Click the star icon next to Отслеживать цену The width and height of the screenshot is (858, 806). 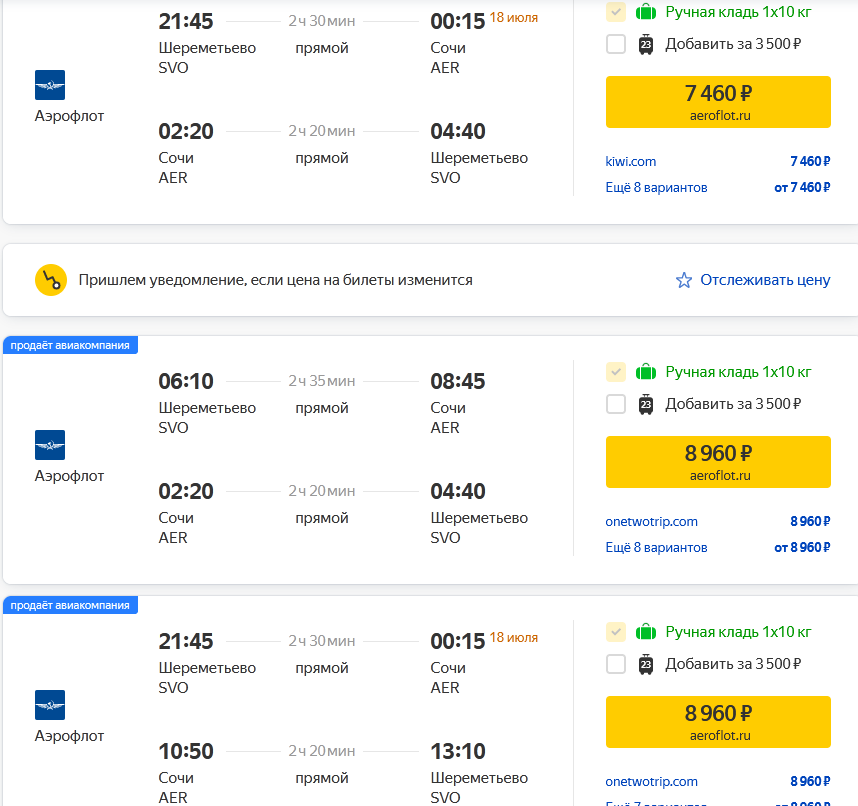click(684, 280)
